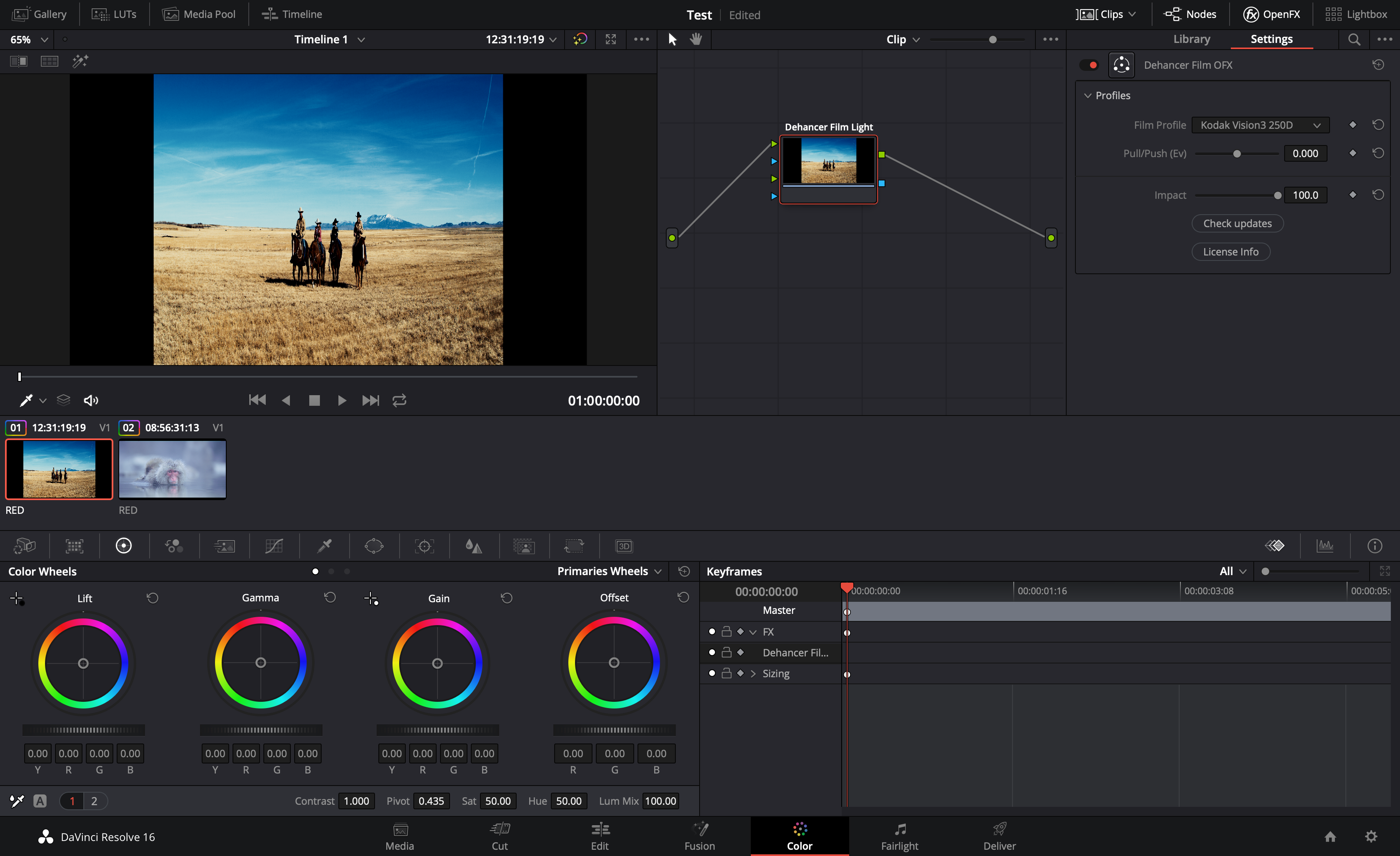Click the Check updates button
This screenshot has height=856, width=1400.
[1237, 223]
